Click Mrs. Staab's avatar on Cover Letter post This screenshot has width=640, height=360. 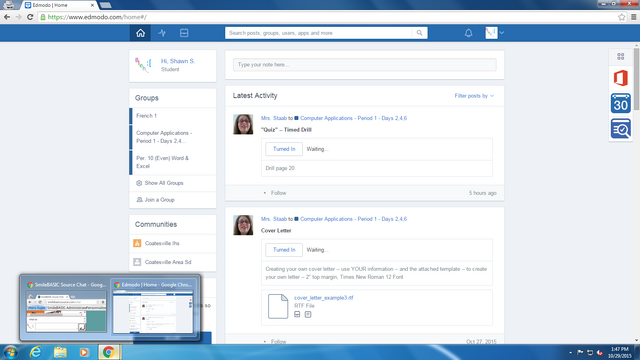pyautogui.click(x=243, y=225)
